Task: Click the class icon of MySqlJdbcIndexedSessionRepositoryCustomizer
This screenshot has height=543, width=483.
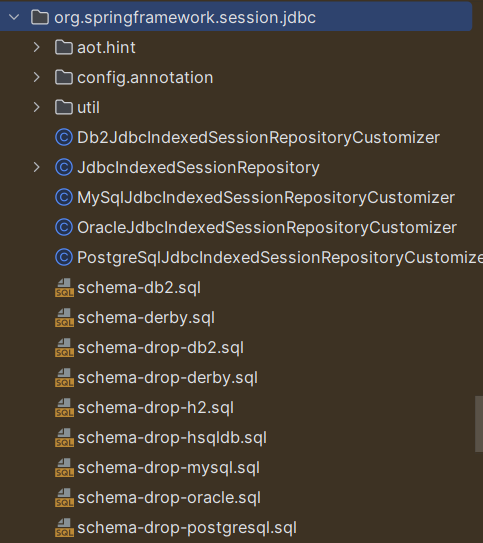Action: pos(64,197)
